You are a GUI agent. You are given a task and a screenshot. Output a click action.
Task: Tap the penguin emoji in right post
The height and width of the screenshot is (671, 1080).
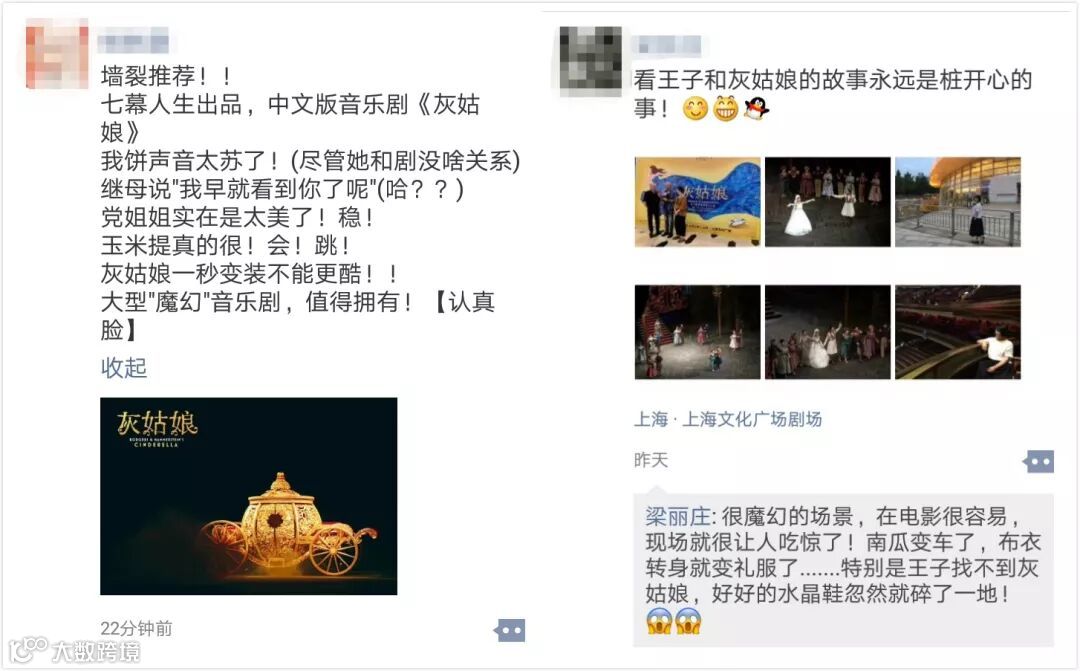[756, 108]
